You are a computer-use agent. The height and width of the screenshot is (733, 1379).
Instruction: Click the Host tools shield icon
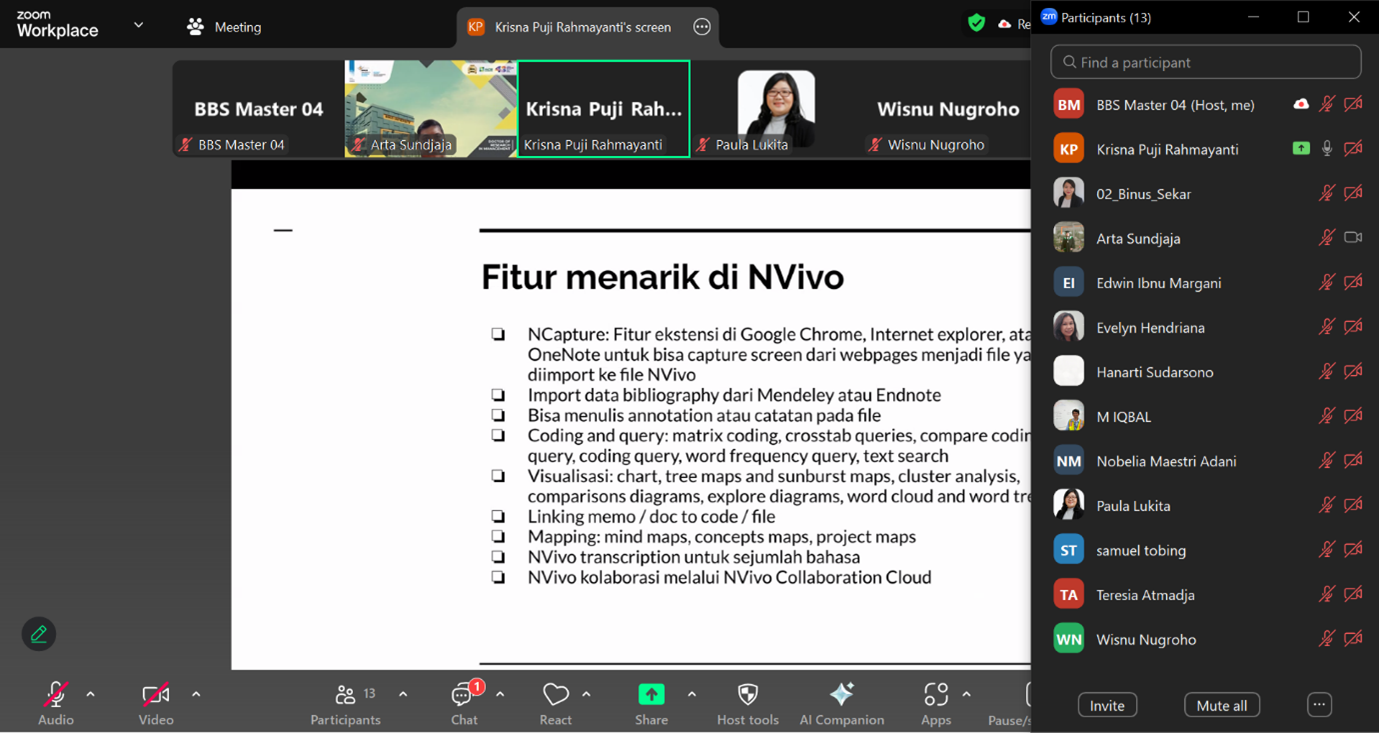tap(747, 694)
